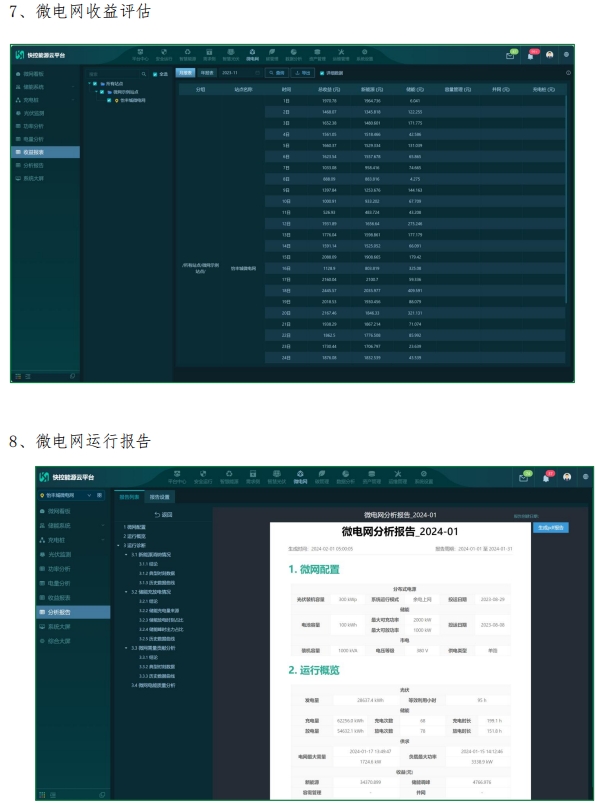
Task: Collapse 微网示例站点 tree node arrow
Action: point(96,92)
